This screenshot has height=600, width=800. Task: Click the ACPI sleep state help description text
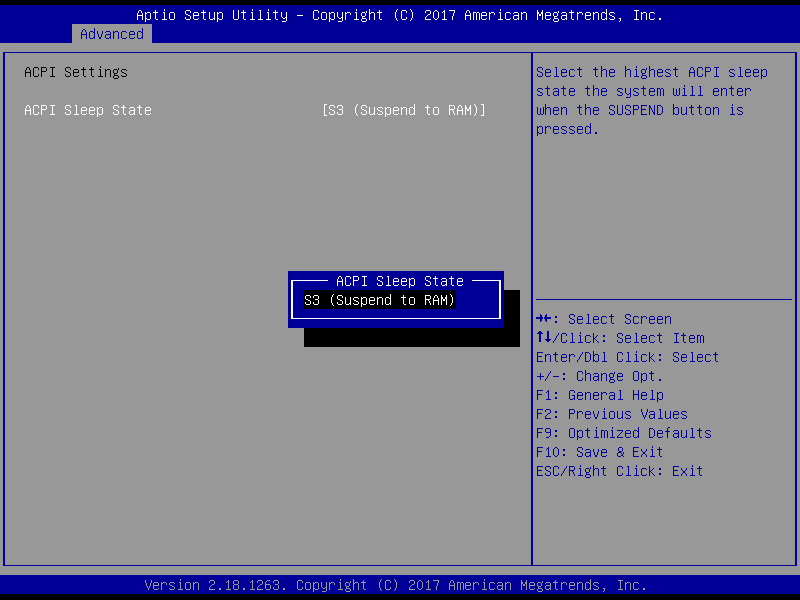(651, 100)
